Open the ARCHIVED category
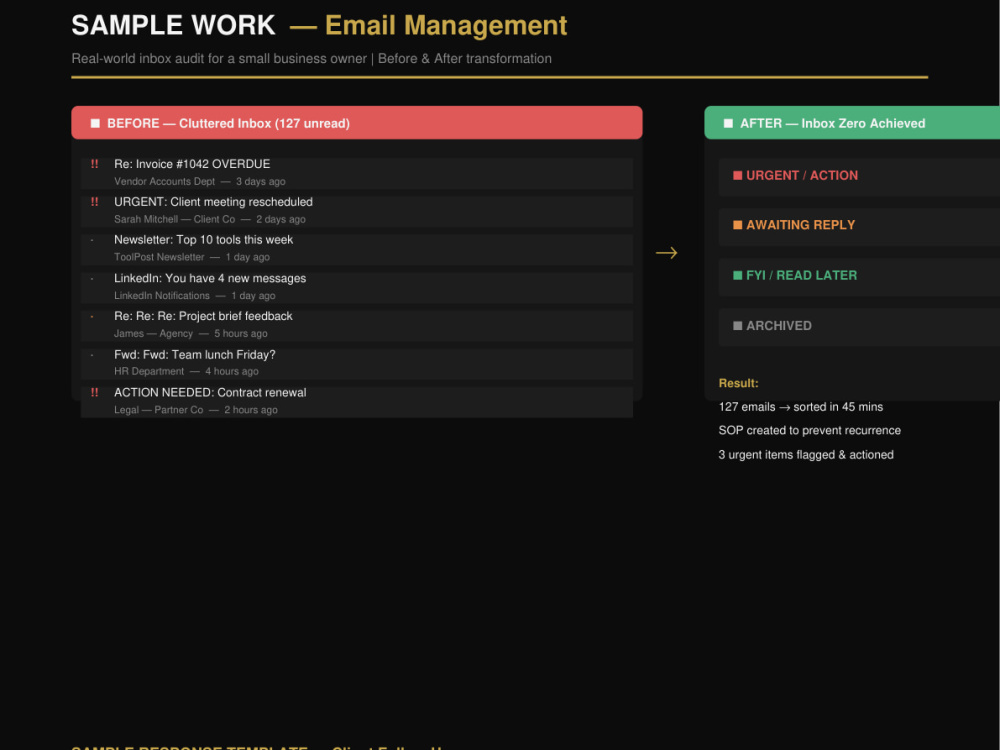This screenshot has width=1000, height=750. point(859,327)
